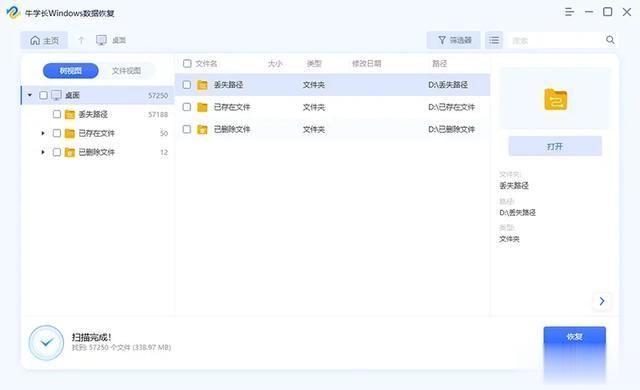Click the scan complete checkmark icon
This screenshot has width=640, height=390.
[47, 342]
